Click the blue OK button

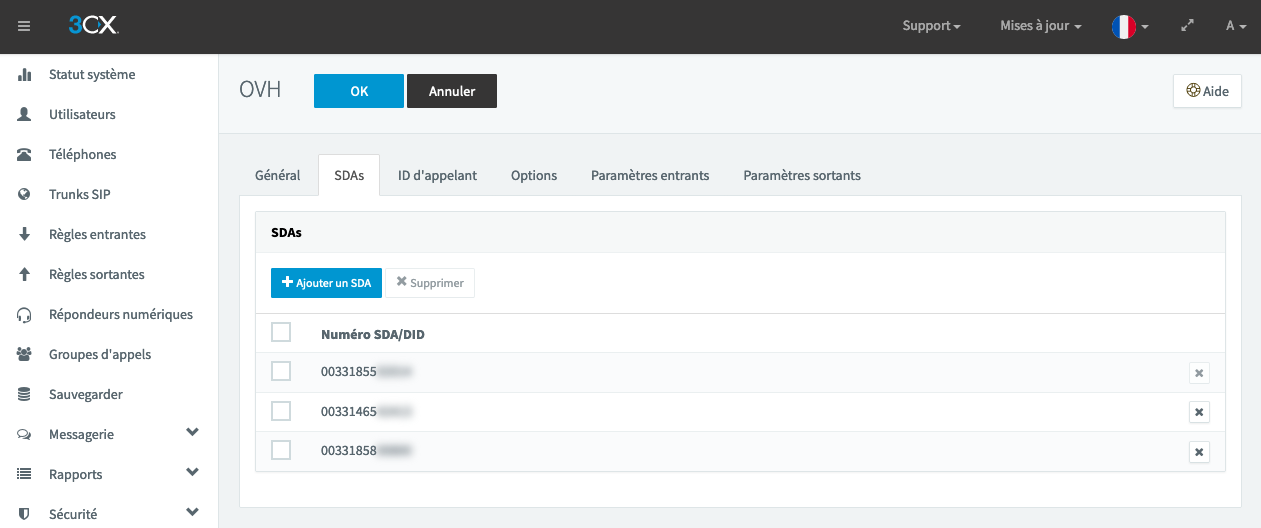(x=359, y=91)
